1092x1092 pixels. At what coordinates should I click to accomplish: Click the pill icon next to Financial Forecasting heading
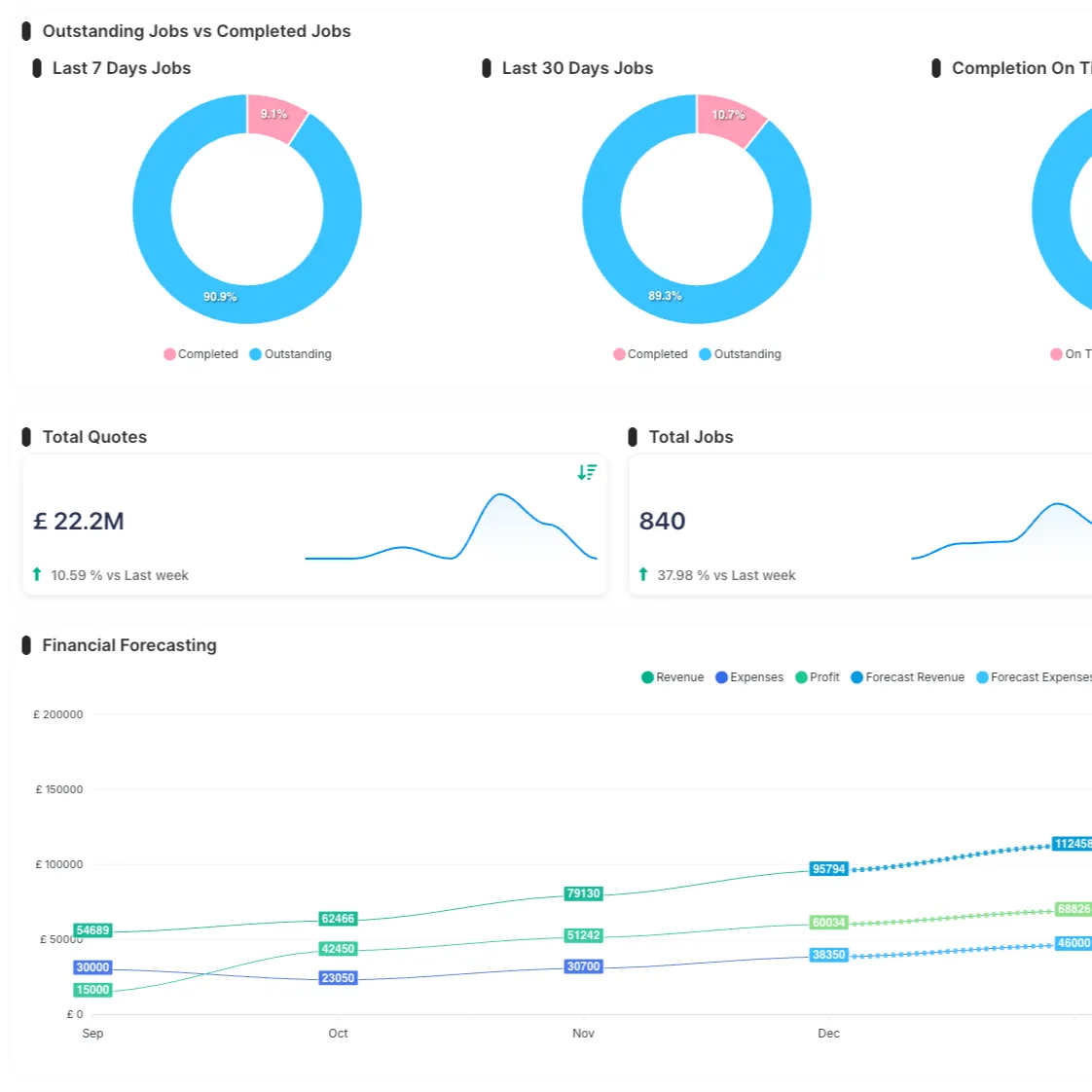coord(26,645)
